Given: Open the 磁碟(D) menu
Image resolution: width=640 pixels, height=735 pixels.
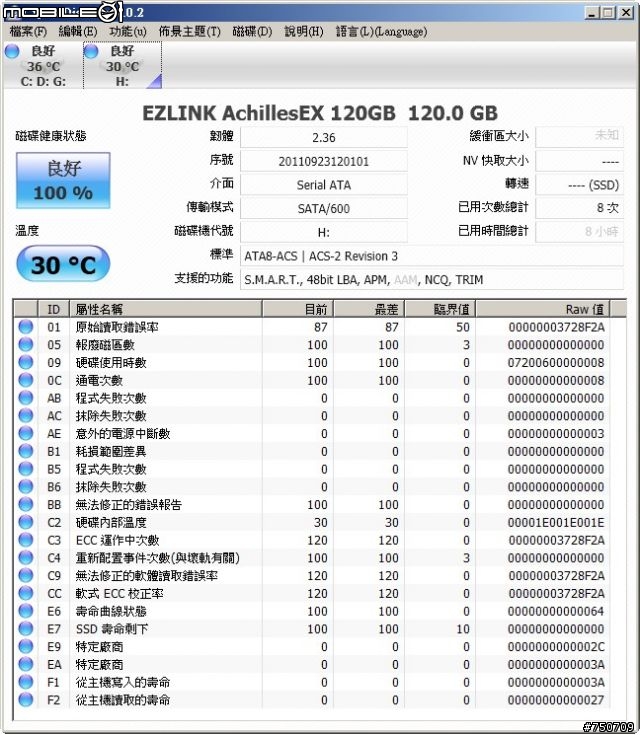Looking at the screenshot, I should point(252,31).
